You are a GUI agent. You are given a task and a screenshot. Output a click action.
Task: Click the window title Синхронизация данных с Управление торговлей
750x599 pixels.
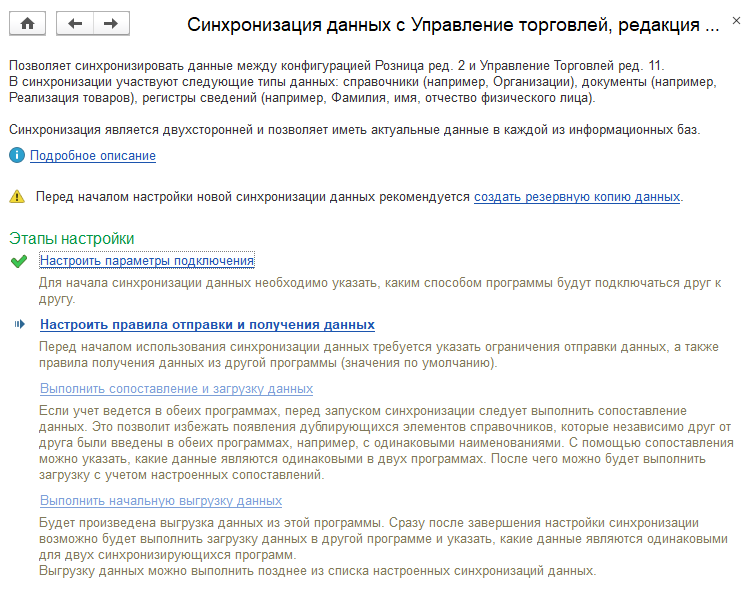pyautogui.click(x=453, y=24)
